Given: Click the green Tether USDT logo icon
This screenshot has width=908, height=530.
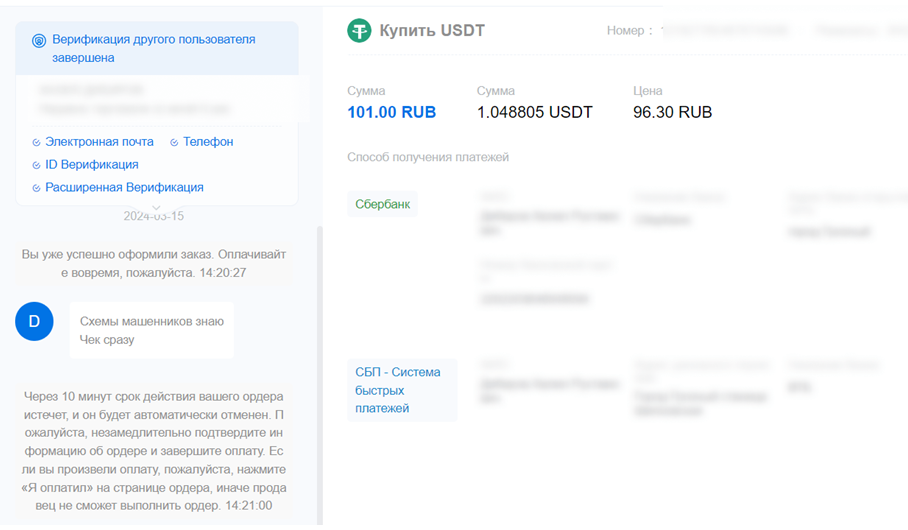Looking at the screenshot, I should [x=359, y=31].
